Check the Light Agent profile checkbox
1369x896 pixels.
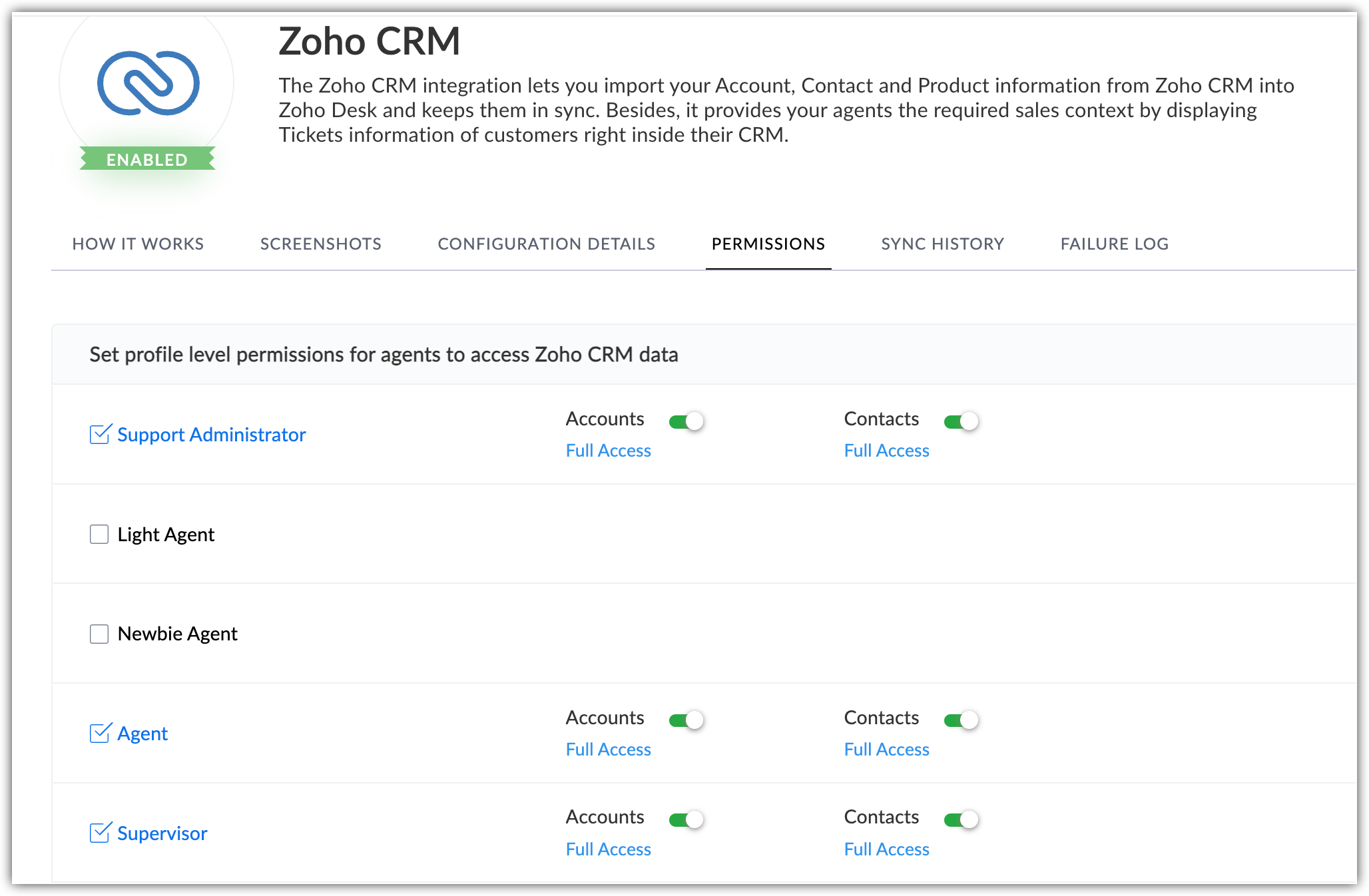[99, 534]
